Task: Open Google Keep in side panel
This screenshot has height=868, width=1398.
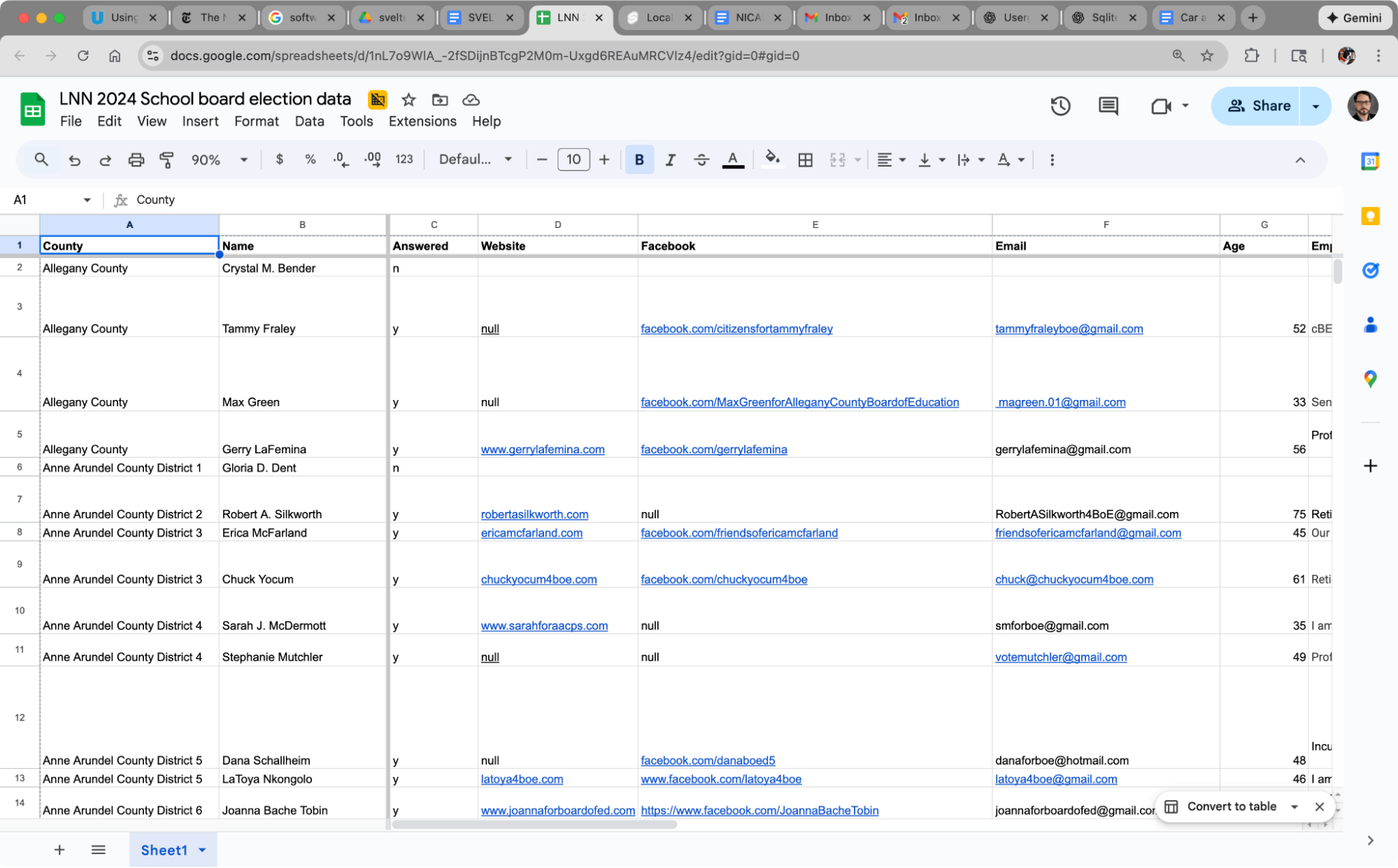Action: click(x=1370, y=216)
